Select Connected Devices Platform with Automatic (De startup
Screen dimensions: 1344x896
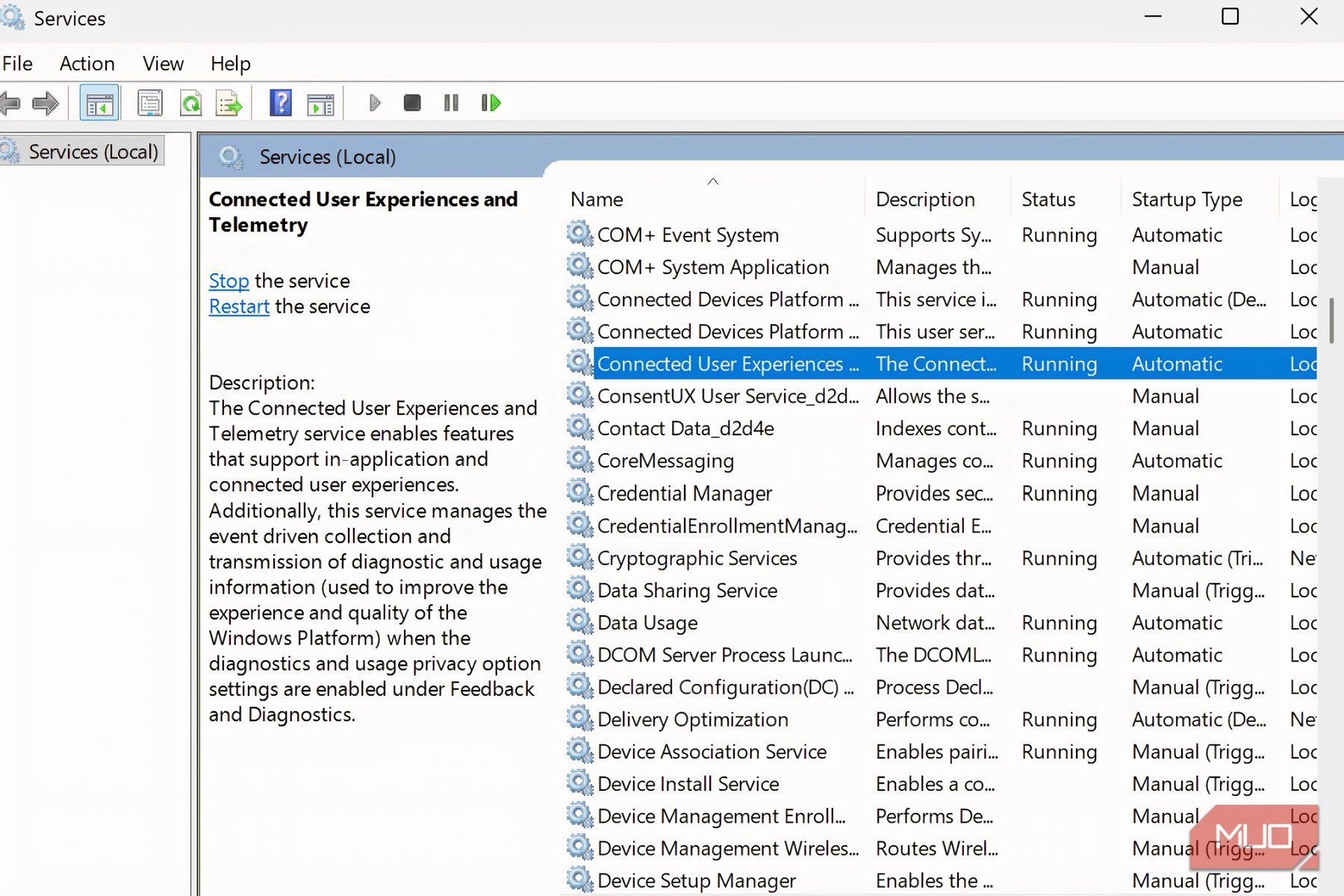[941, 299]
